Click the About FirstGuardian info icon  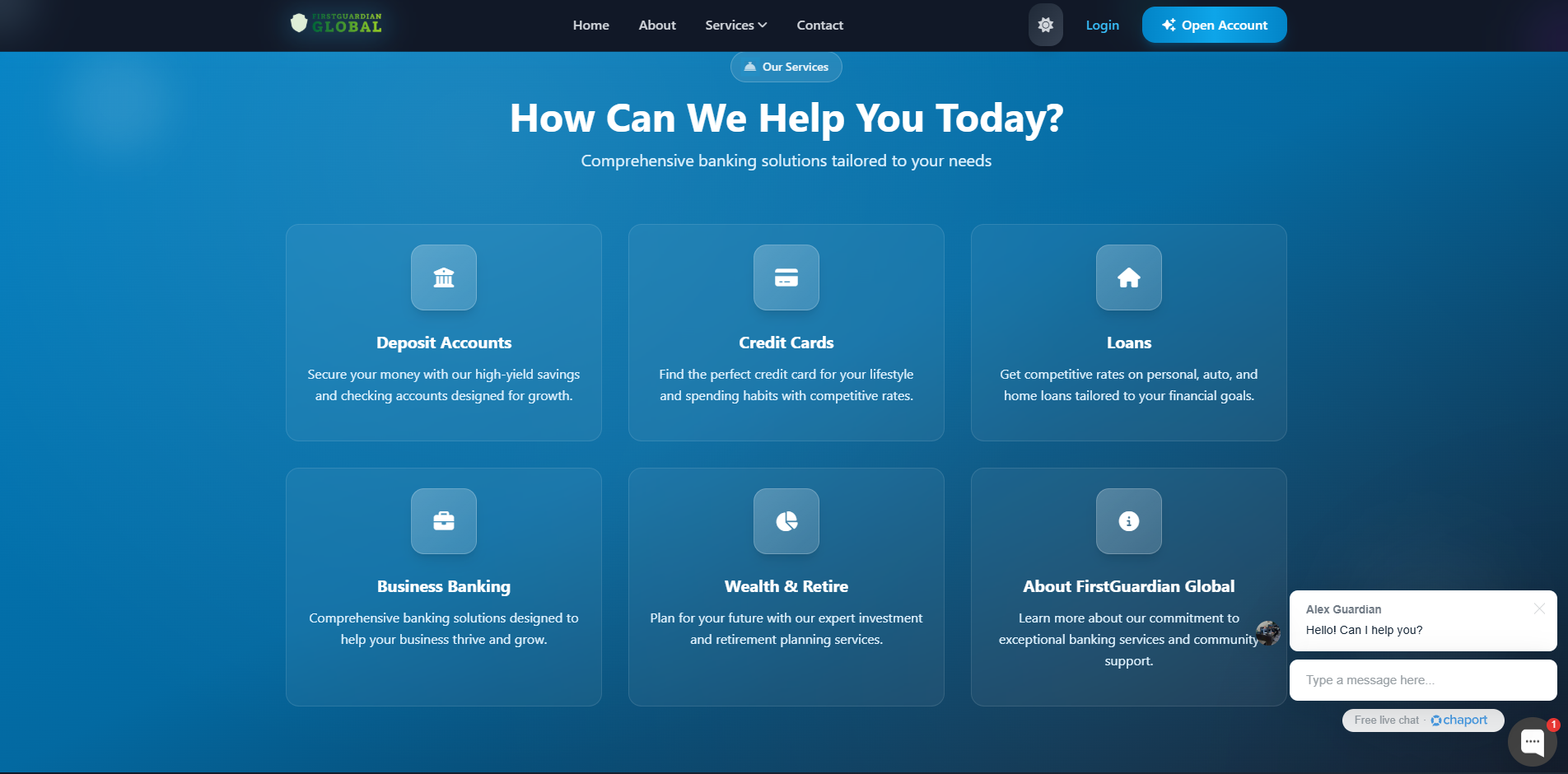[1129, 521]
